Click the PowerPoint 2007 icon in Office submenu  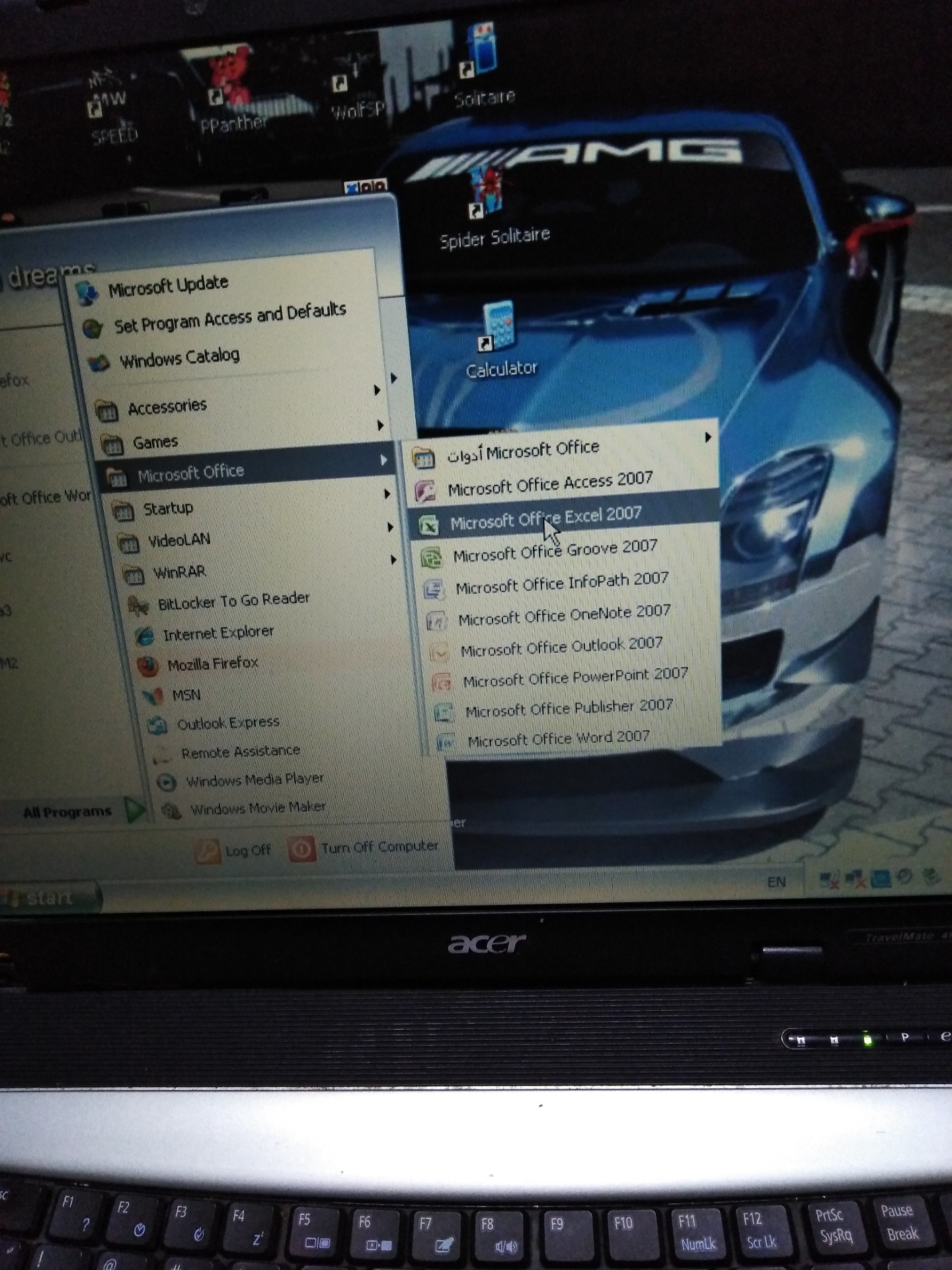[x=441, y=682]
